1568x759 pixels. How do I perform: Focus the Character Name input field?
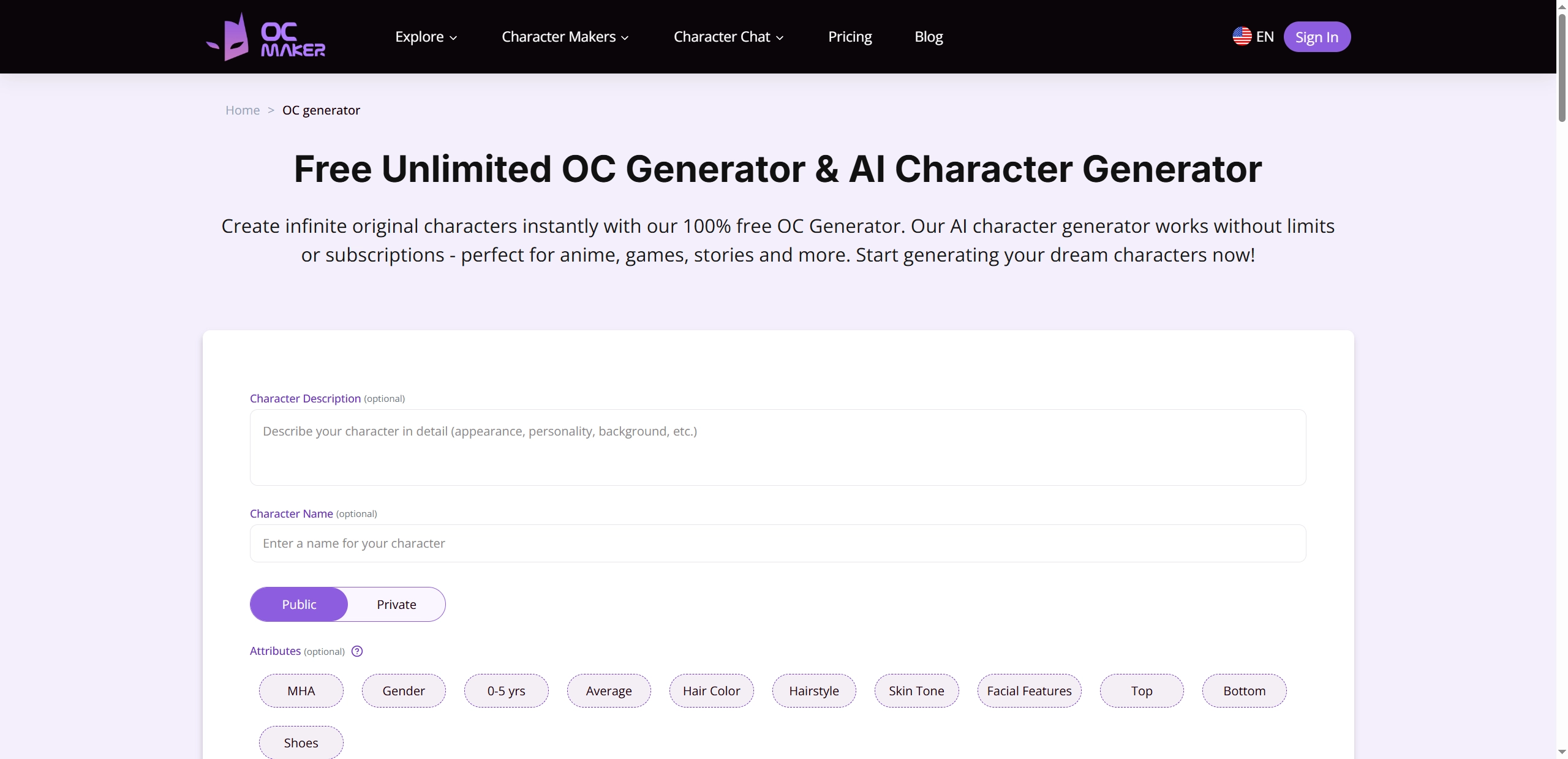[778, 543]
